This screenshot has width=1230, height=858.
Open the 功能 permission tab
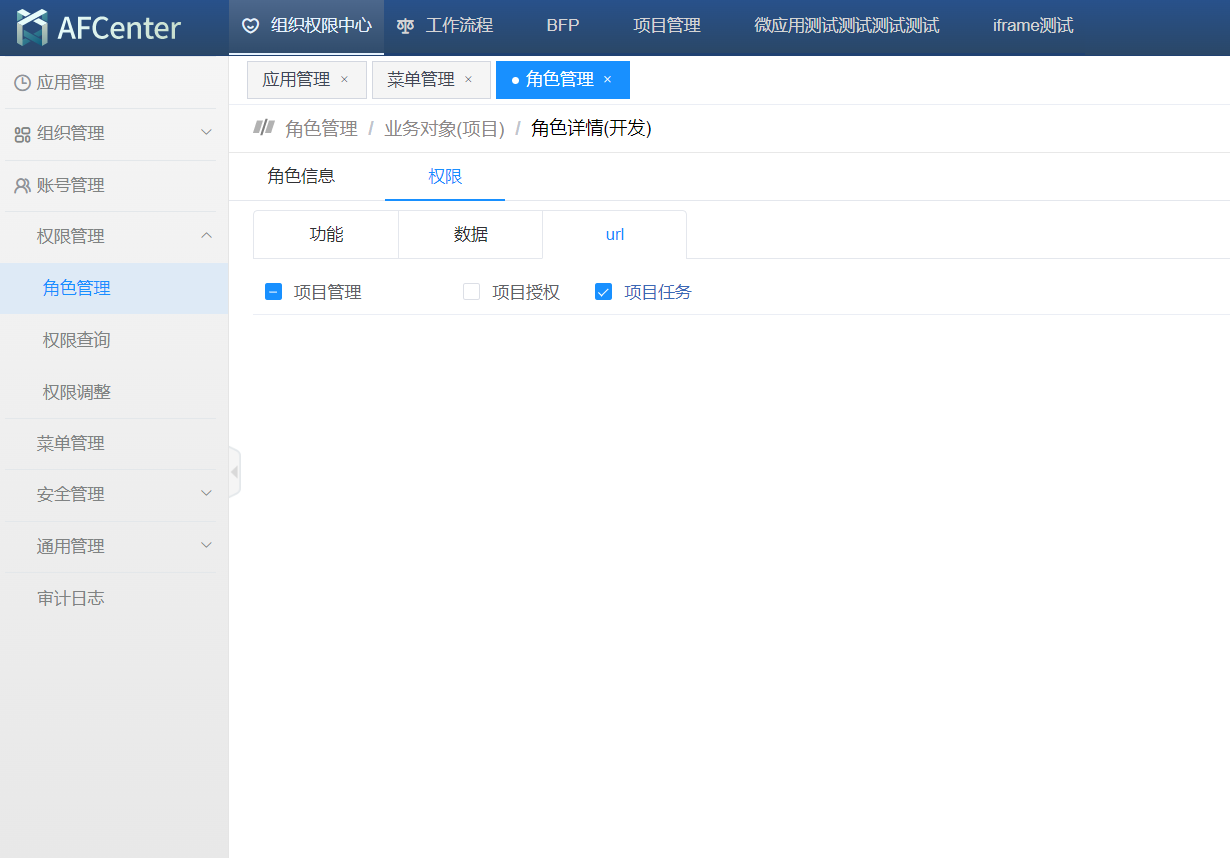[326, 235]
